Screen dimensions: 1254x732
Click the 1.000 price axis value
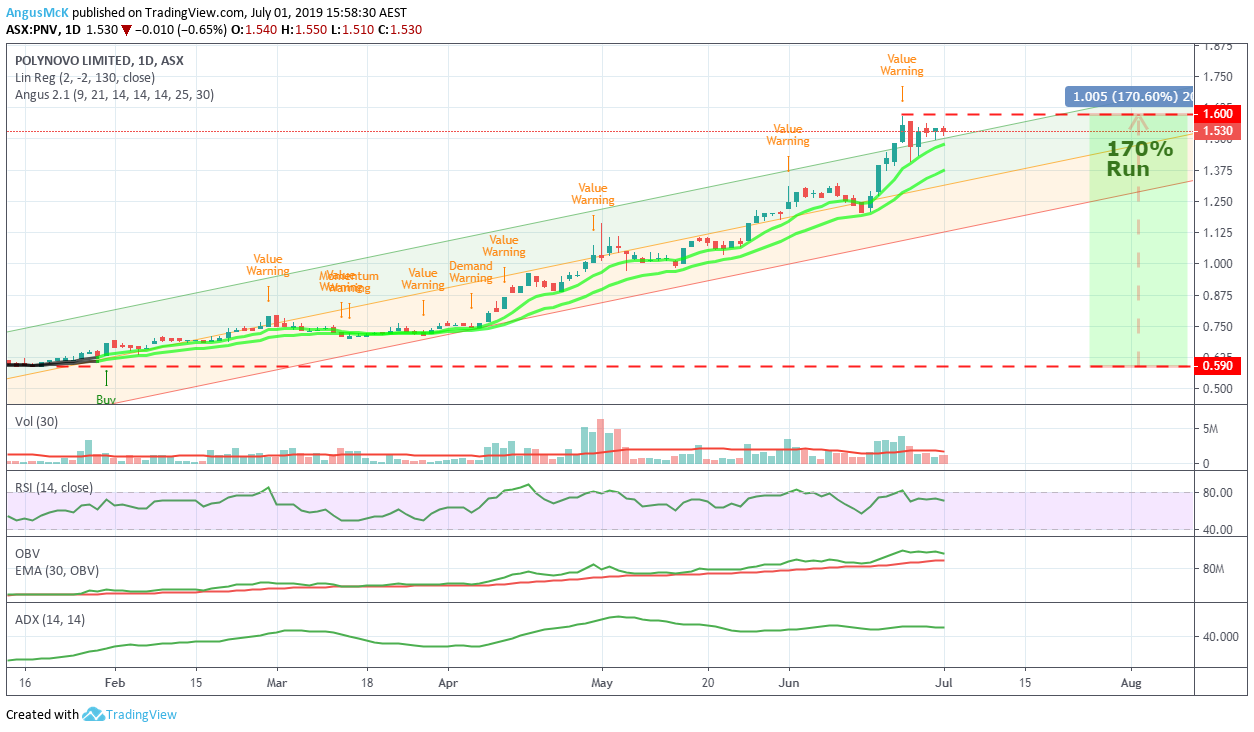(x=1217, y=264)
